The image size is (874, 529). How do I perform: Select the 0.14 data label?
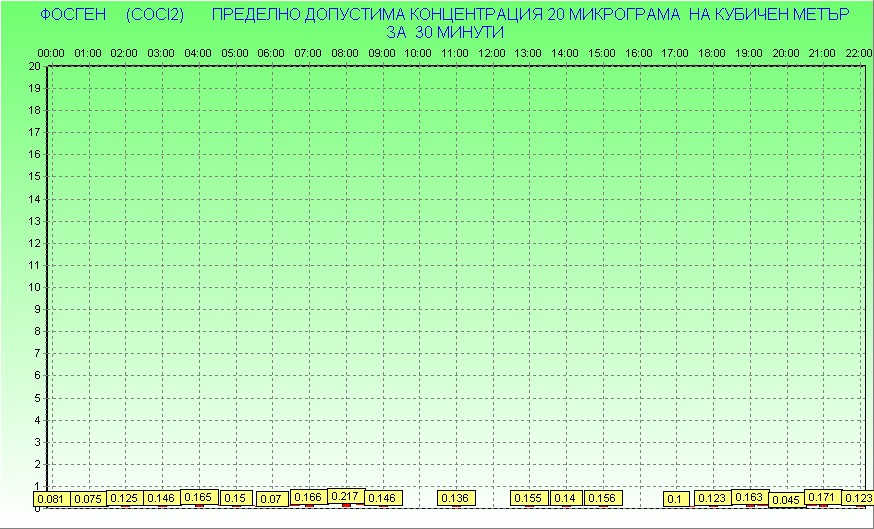coord(566,498)
